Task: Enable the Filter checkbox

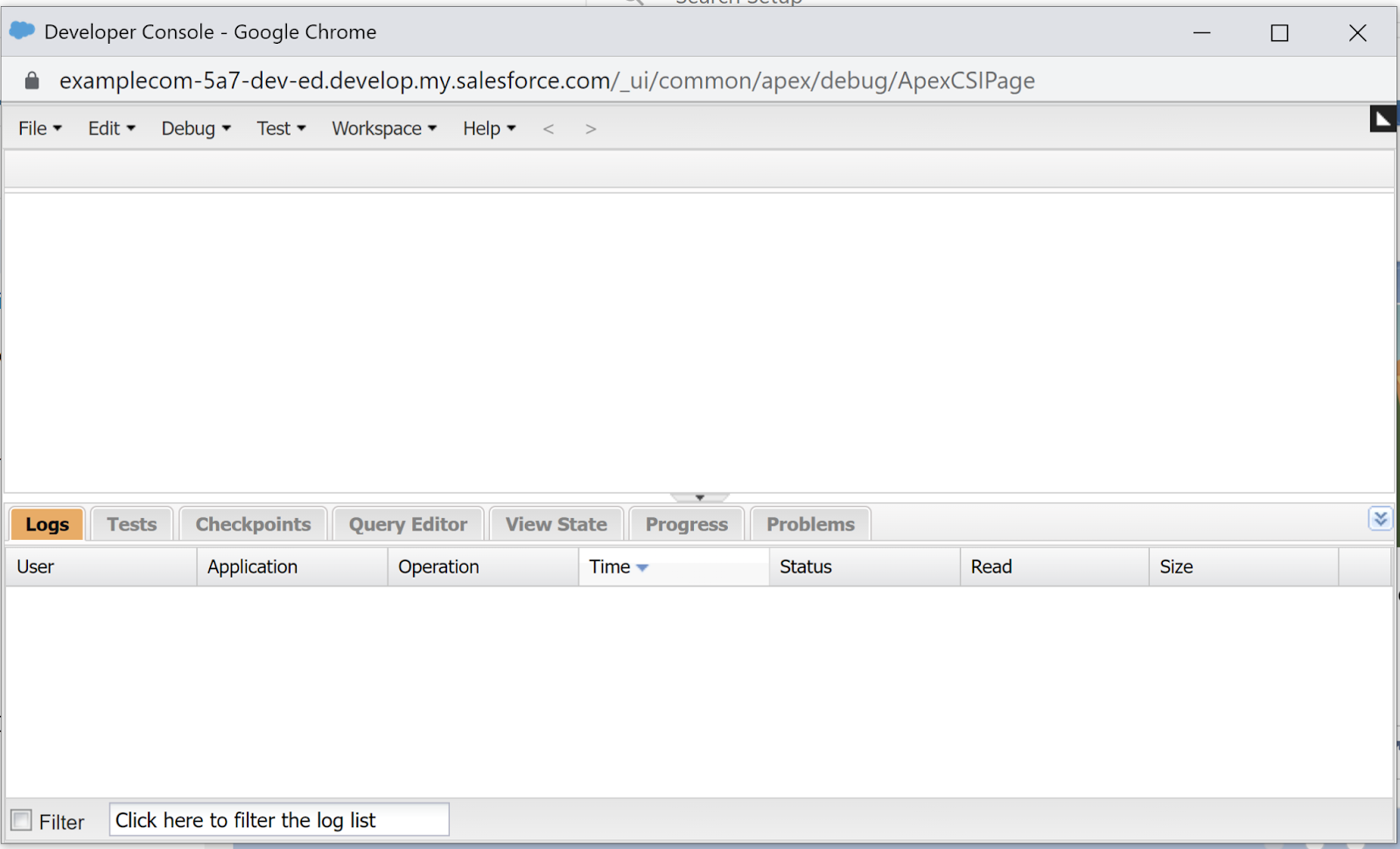Action: pos(21,820)
